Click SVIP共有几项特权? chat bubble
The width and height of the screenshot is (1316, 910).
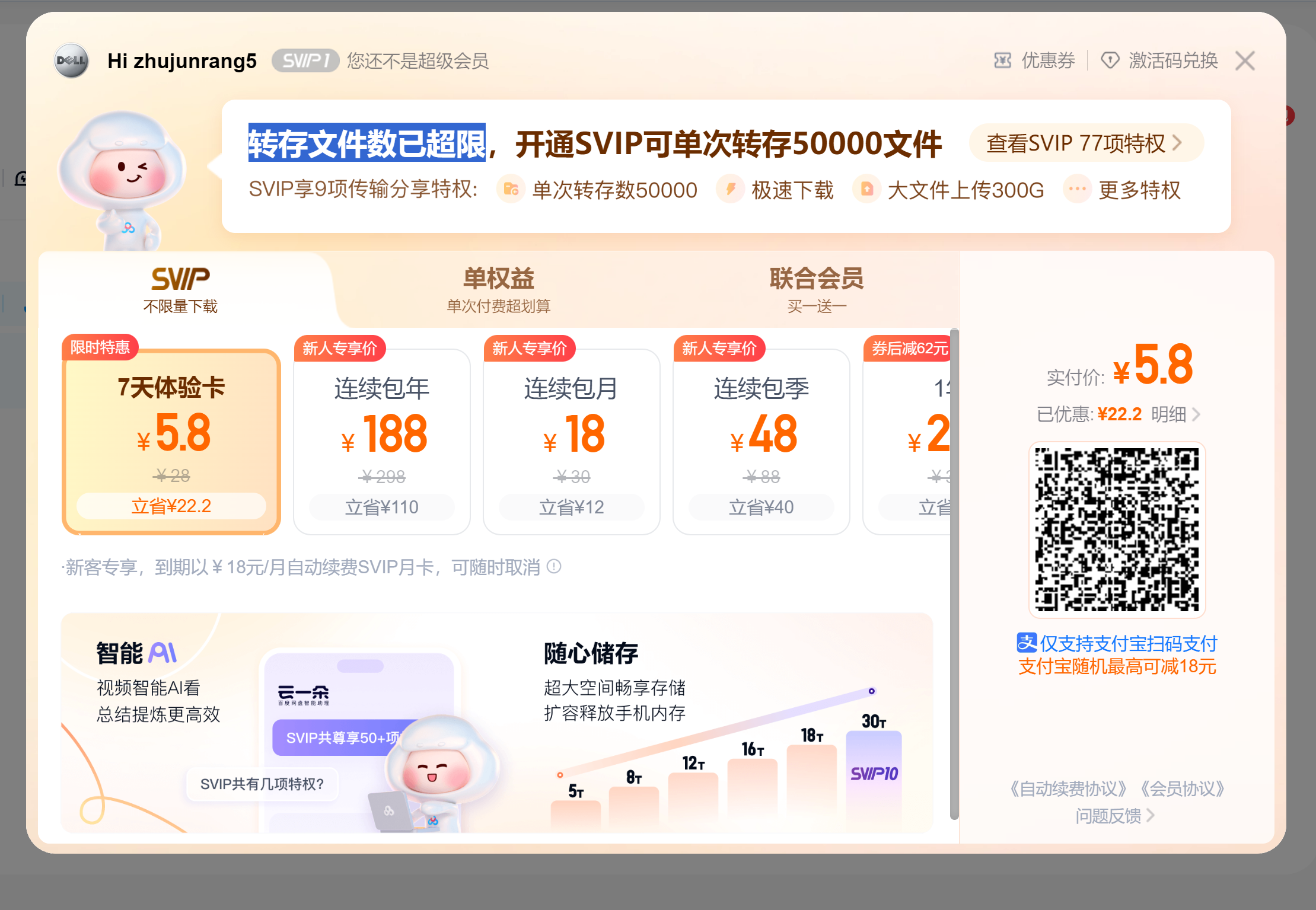click(262, 784)
